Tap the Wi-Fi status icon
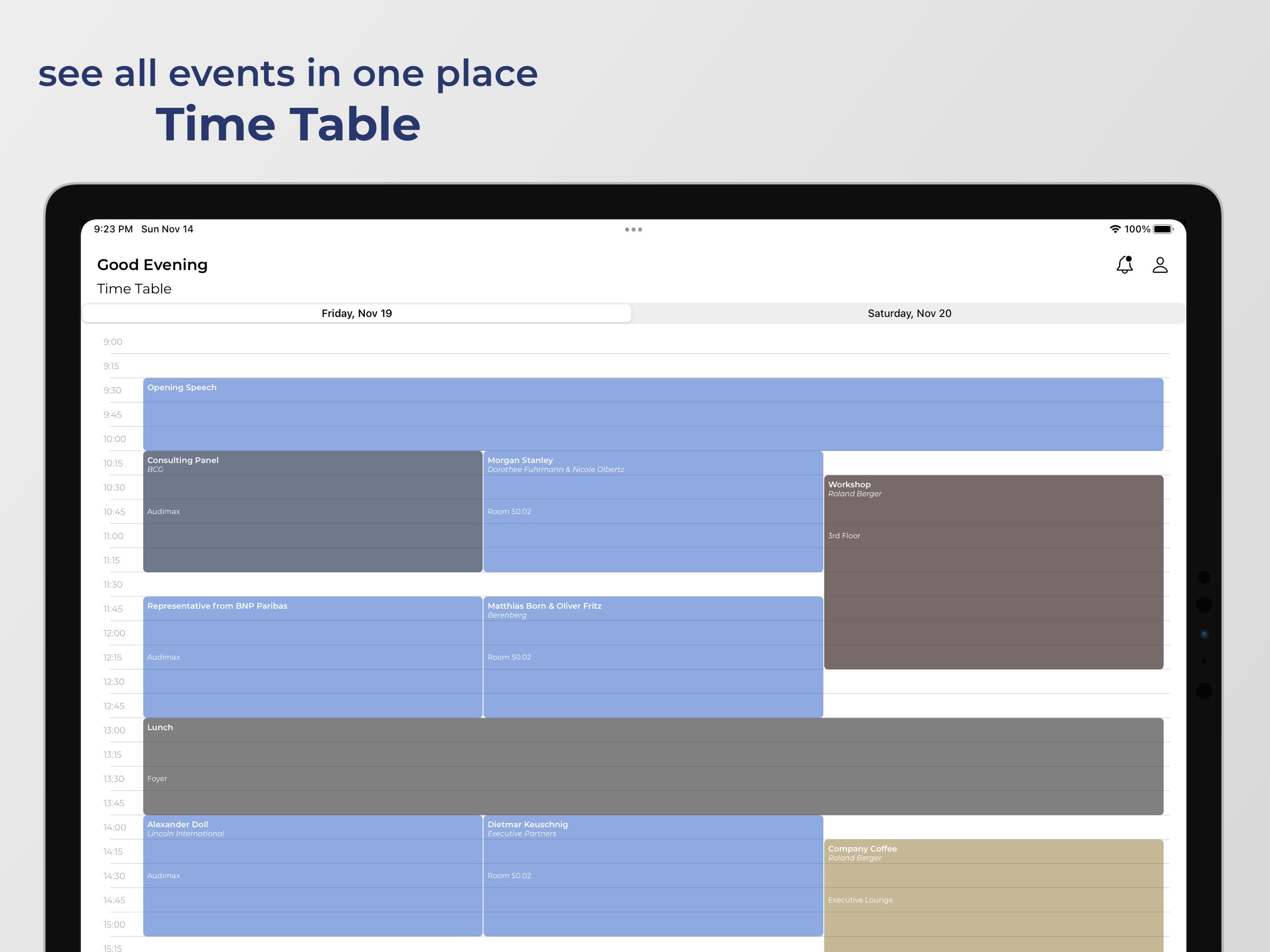This screenshot has width=1270, height=952. point(1115,229)
